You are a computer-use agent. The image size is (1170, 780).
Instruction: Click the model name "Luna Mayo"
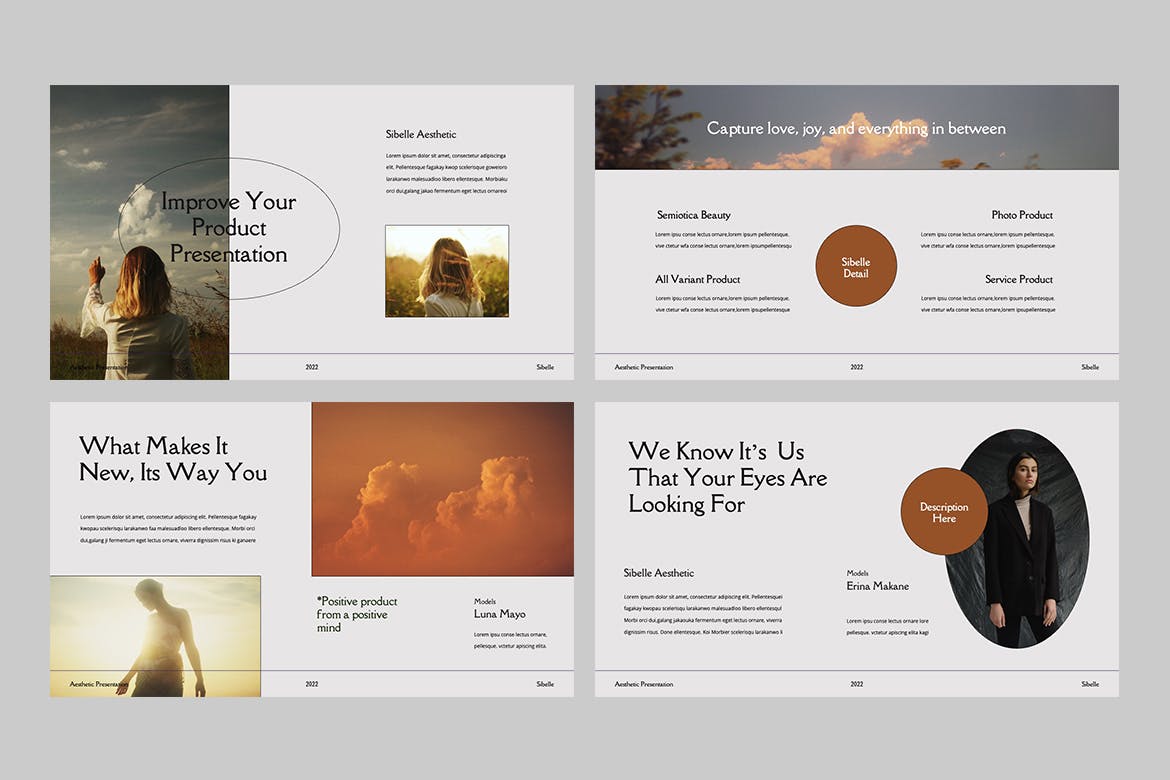click(499, 614)
